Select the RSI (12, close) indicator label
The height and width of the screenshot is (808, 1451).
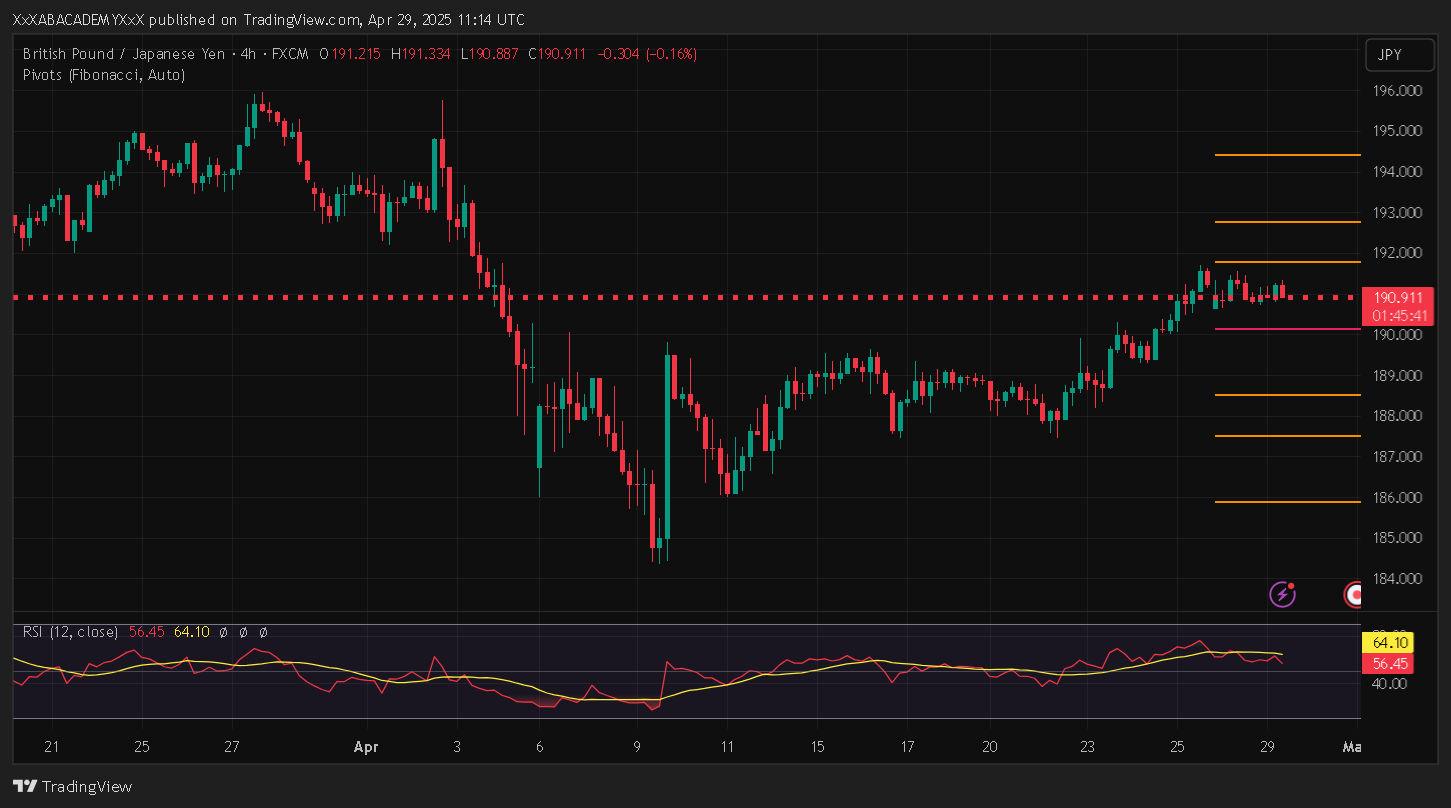70,632
